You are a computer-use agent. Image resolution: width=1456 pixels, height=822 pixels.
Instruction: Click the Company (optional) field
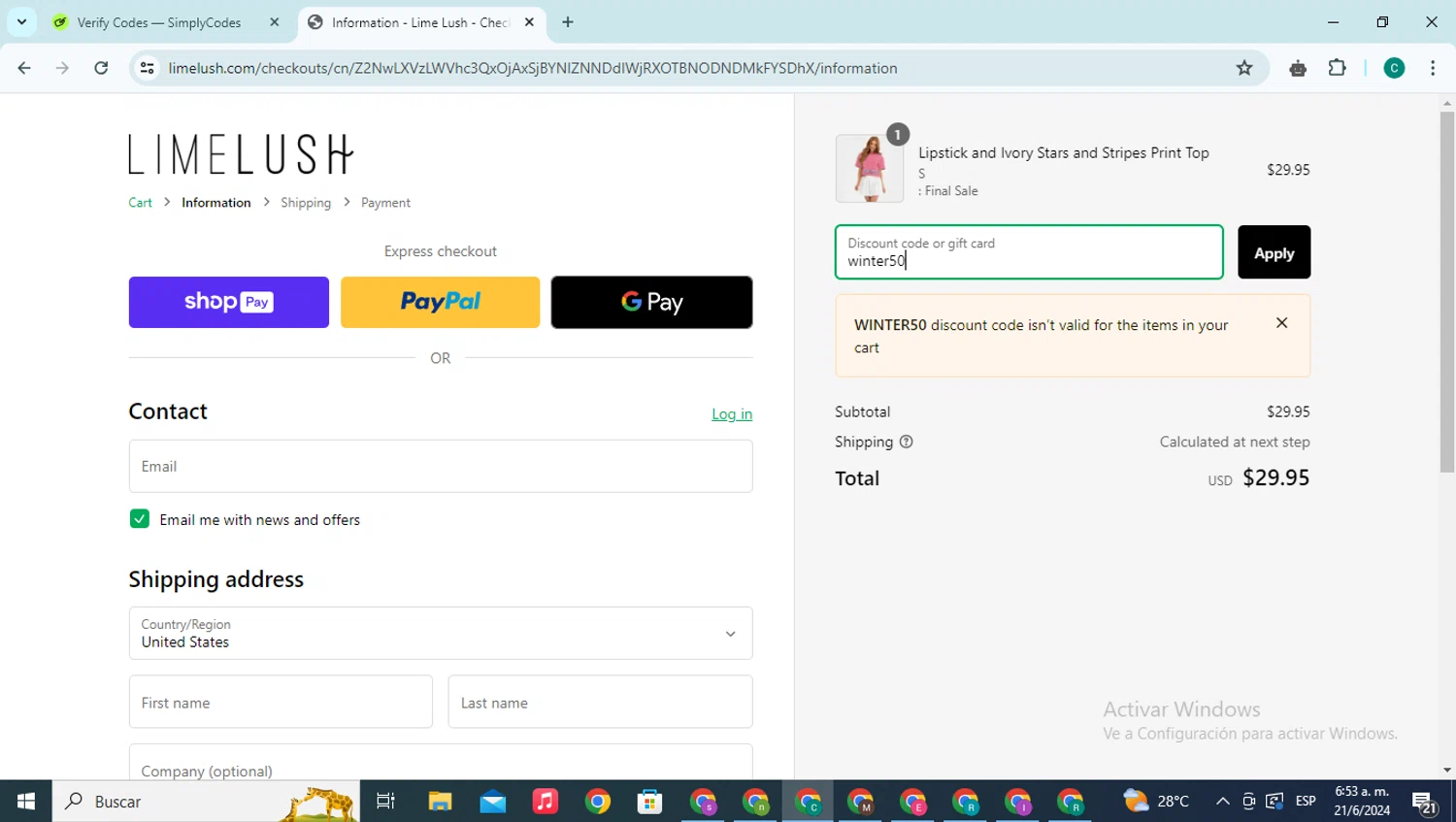pos(441,762)
